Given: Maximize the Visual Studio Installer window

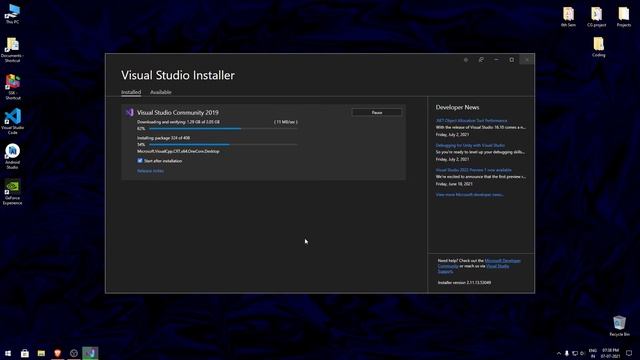Looking at the screenshot, I should 511,60.
